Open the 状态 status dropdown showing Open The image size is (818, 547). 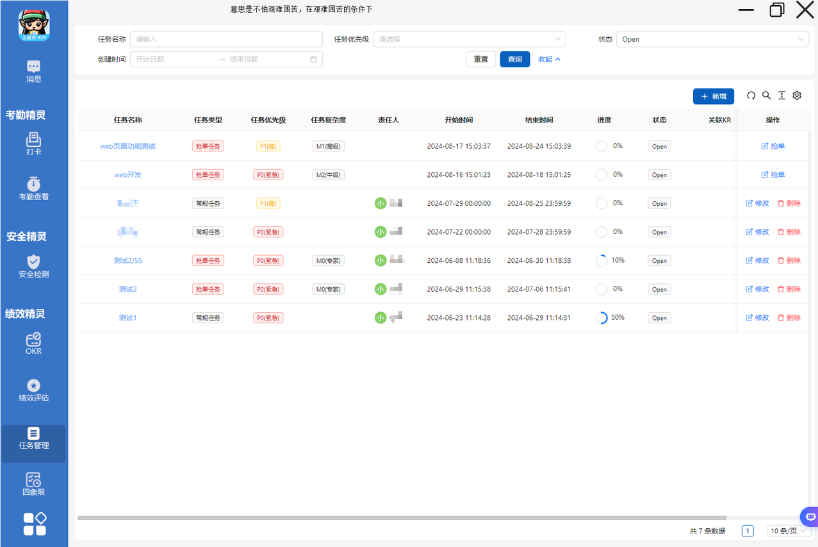712,39
